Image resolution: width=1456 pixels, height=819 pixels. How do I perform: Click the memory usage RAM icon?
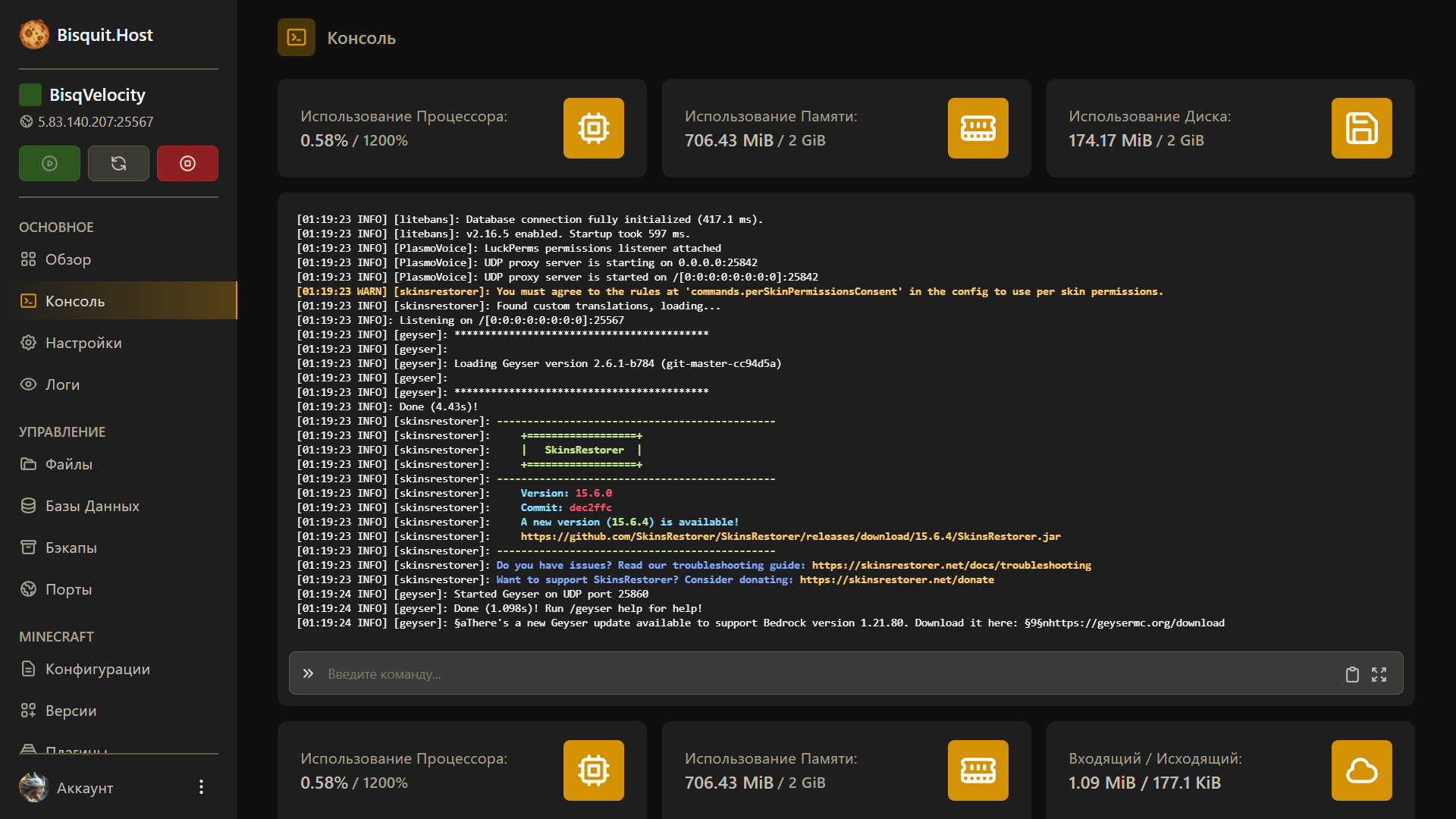[x=977, y=128]
